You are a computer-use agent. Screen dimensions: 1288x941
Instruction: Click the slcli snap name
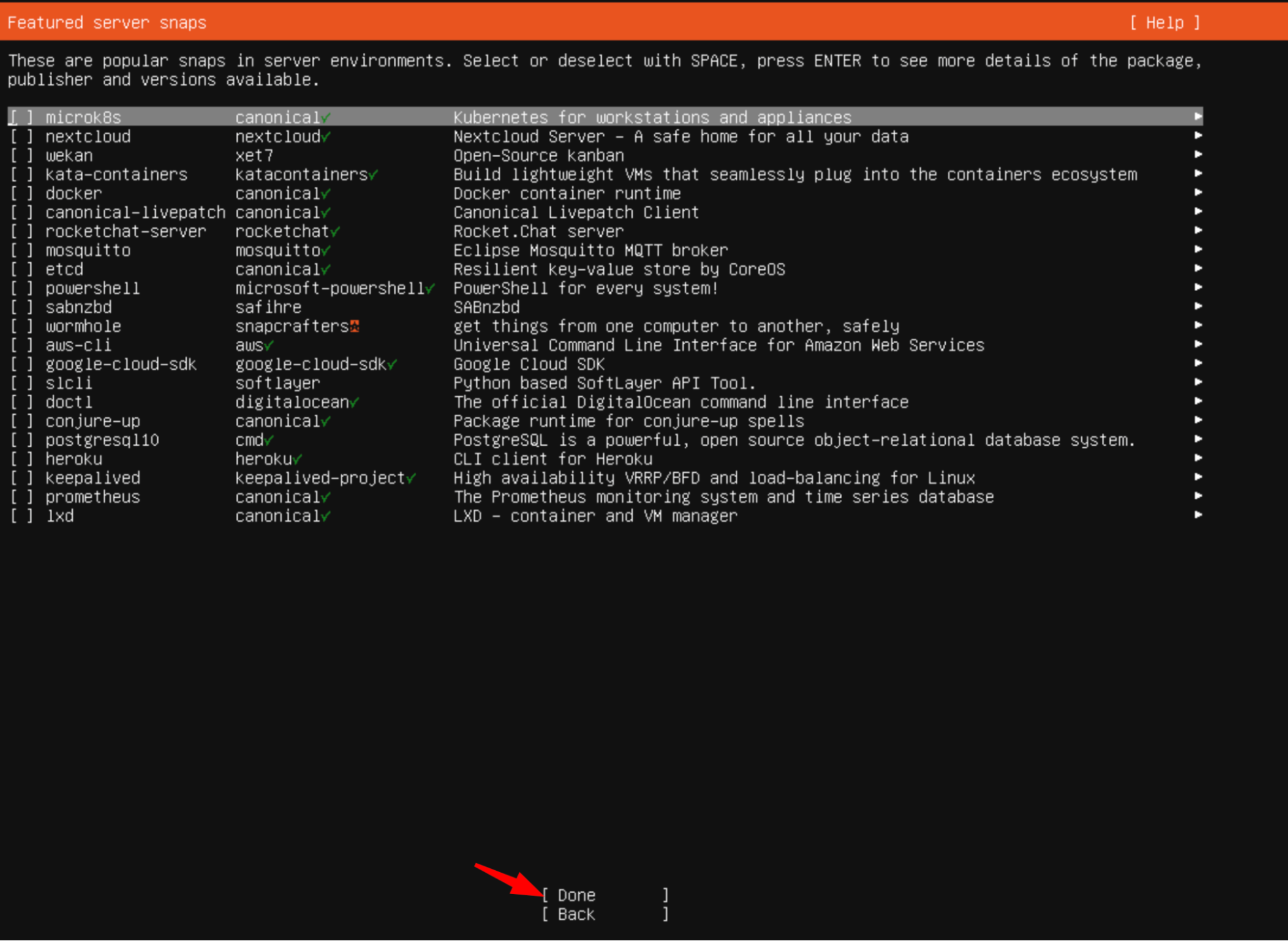[69, 383]
